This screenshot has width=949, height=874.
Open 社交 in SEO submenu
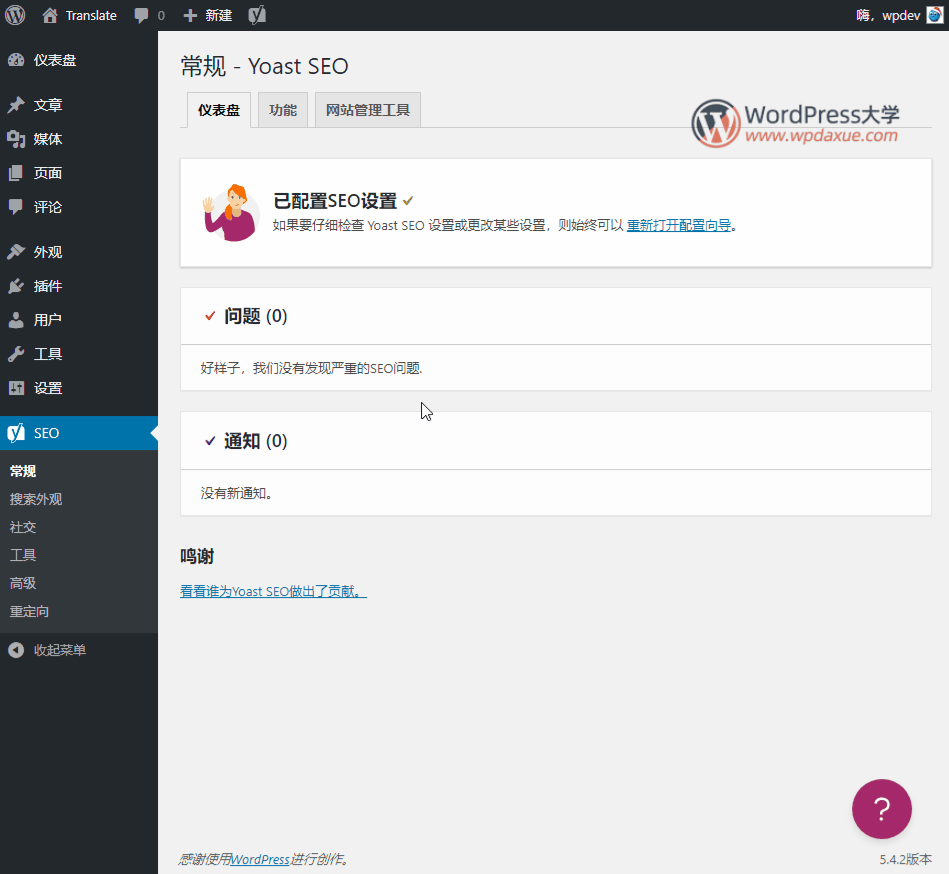coord(23,527)
